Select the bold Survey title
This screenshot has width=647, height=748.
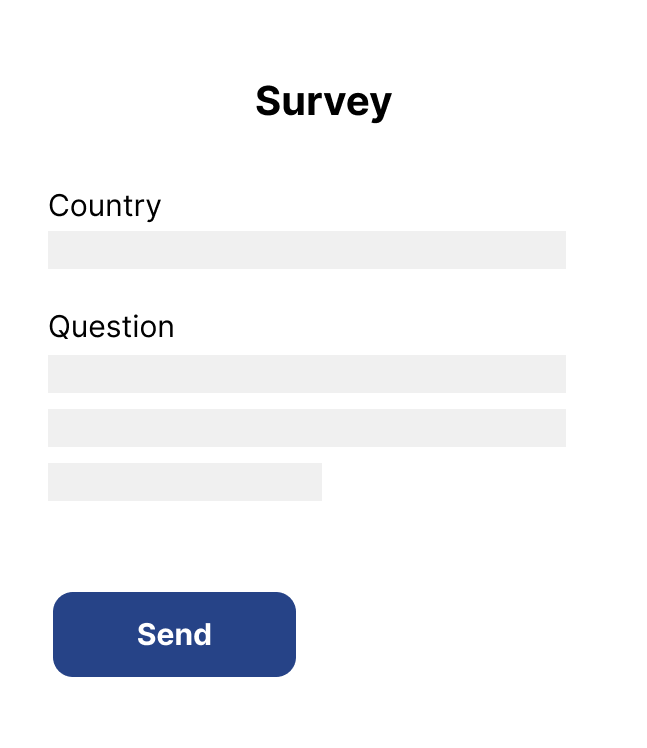323,101
